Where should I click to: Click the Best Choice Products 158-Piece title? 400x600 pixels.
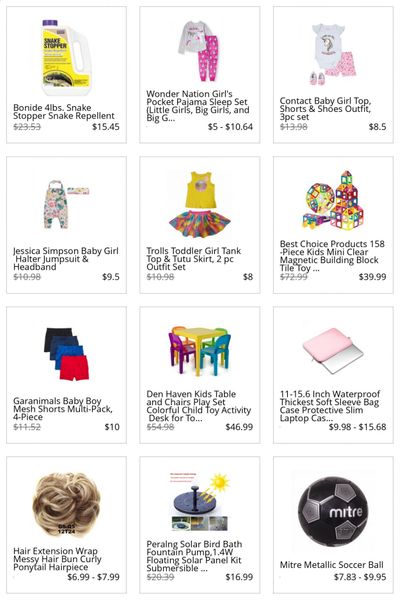pos(332,256)
